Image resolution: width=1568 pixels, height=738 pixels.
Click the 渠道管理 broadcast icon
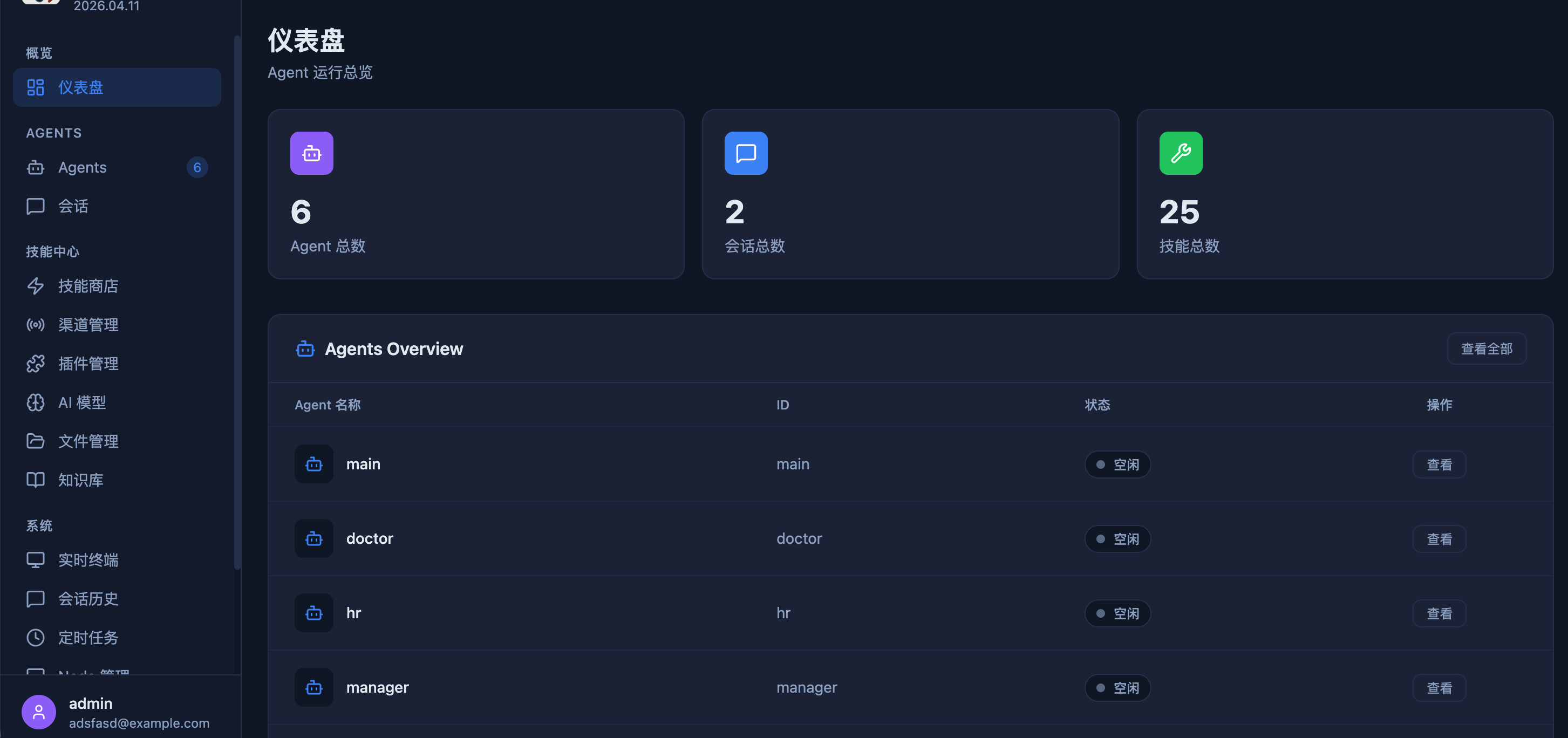[x=35, y=325]
